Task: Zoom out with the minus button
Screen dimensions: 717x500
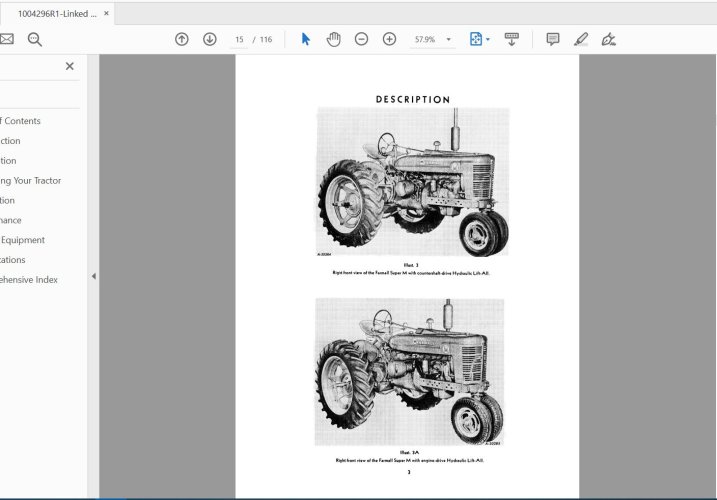Action: point(361,39)
